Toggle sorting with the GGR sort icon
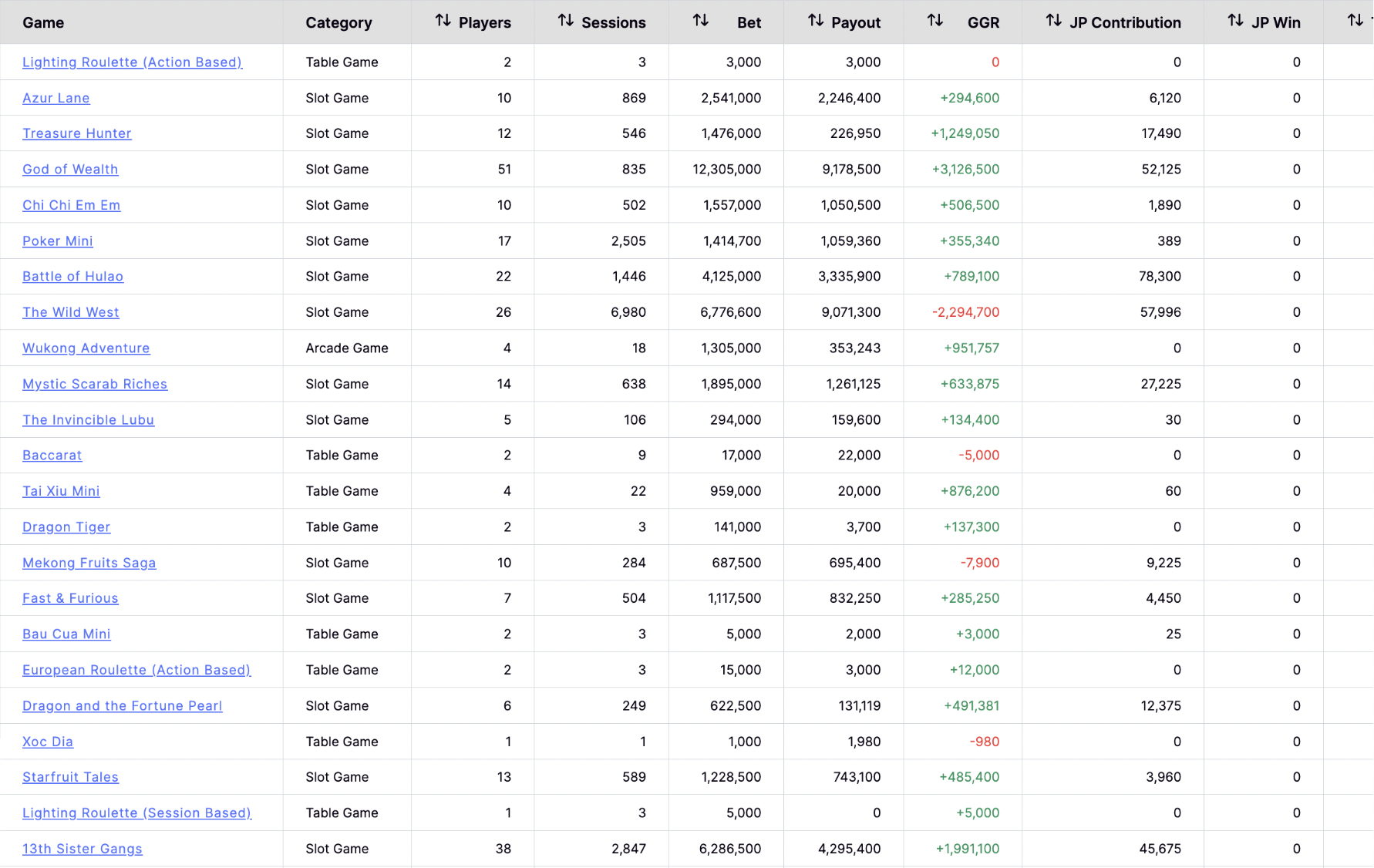The width and height of the screenshot is (1374, 868). [935, 21]
